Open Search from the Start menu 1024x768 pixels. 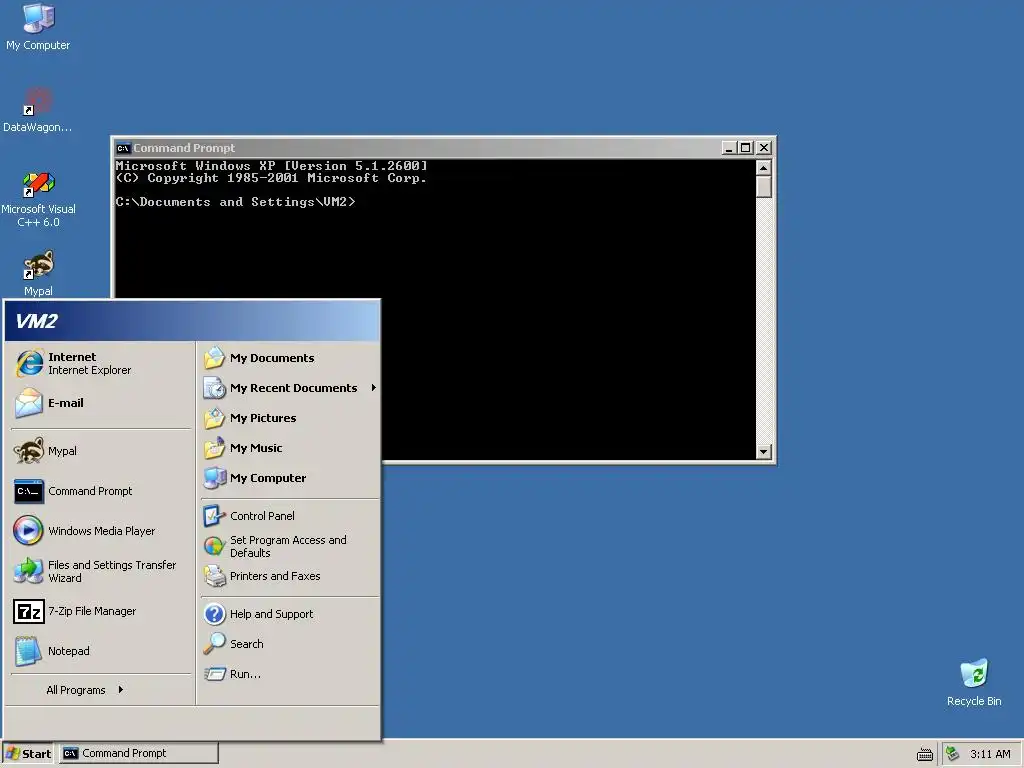pyautogui.click(x=289, y=644)
